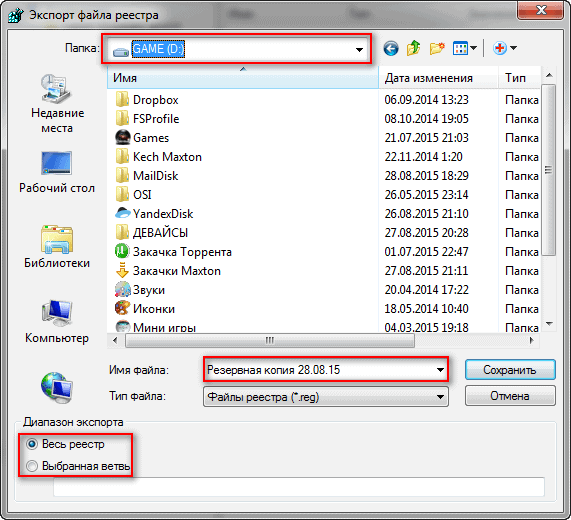Image resolution: width=571 pixels, height=520 pixels.
Task: Open Недавние места in the sidebar
Action: (x=57, y=105)
